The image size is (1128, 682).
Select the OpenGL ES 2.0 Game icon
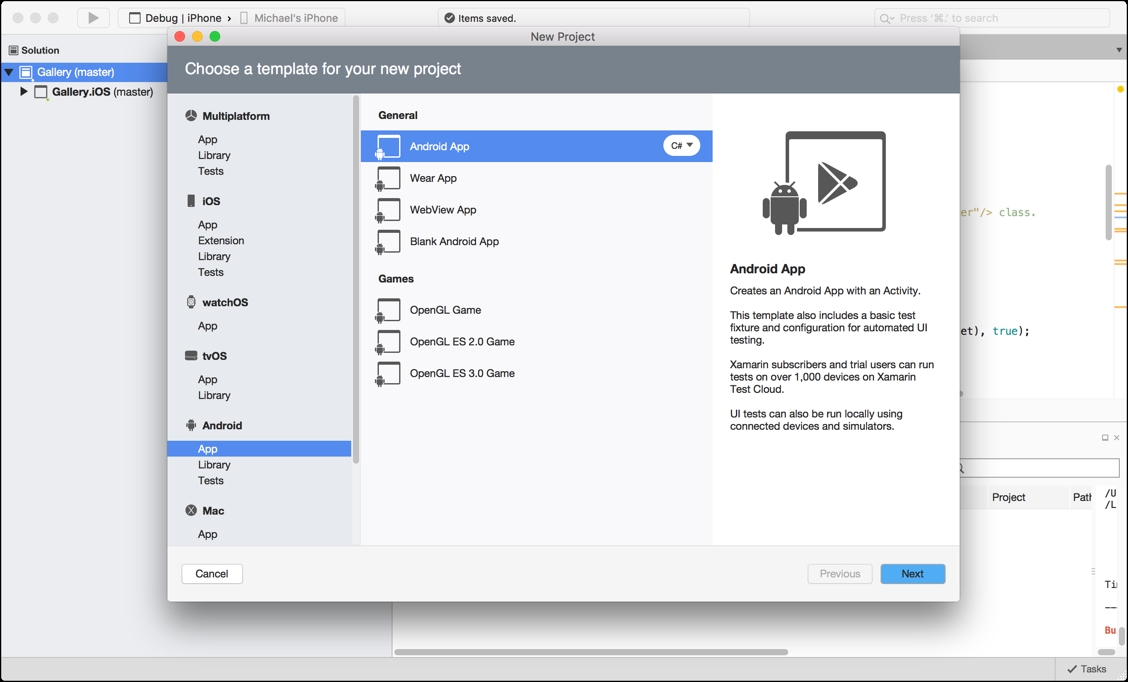388,341
